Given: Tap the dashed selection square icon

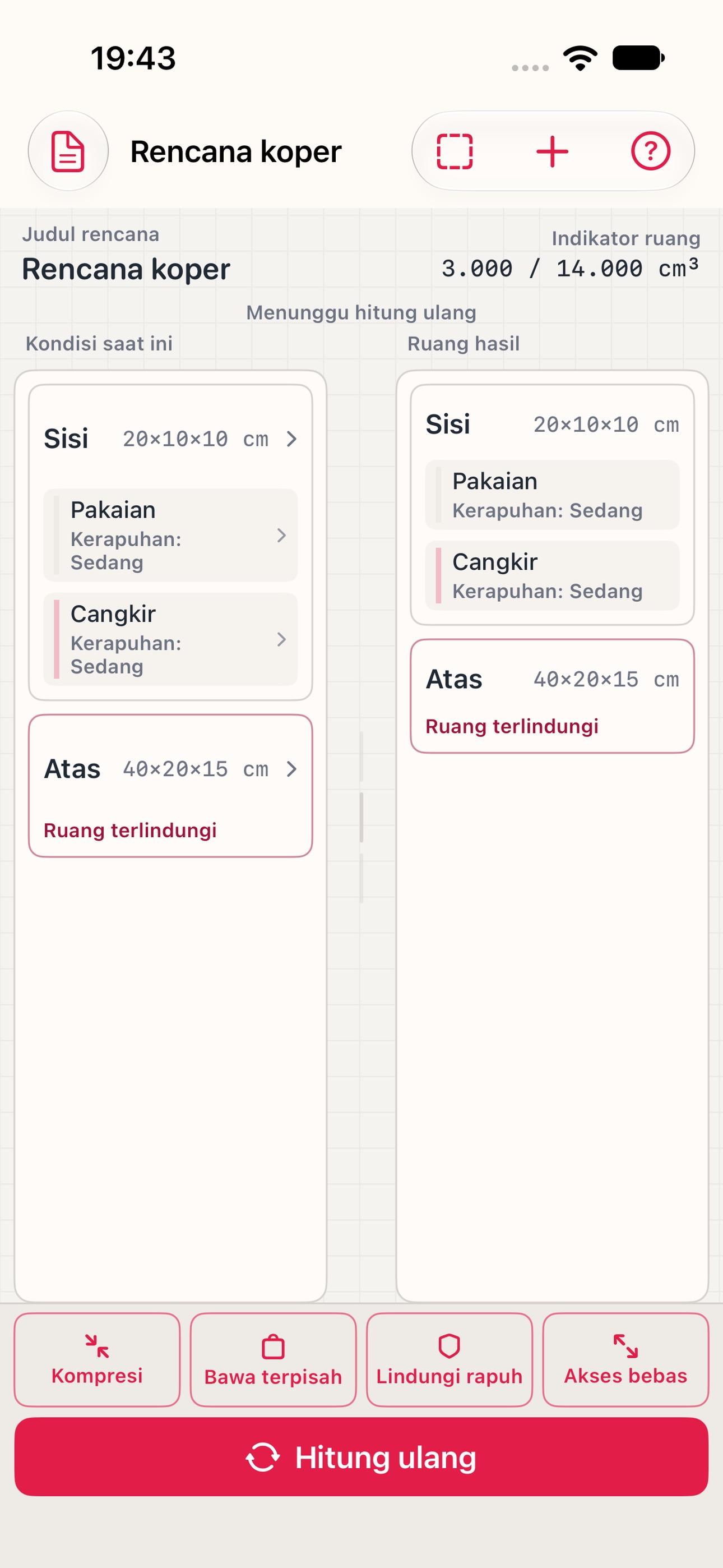Looking at the screenshot, I should pos(455,151).
